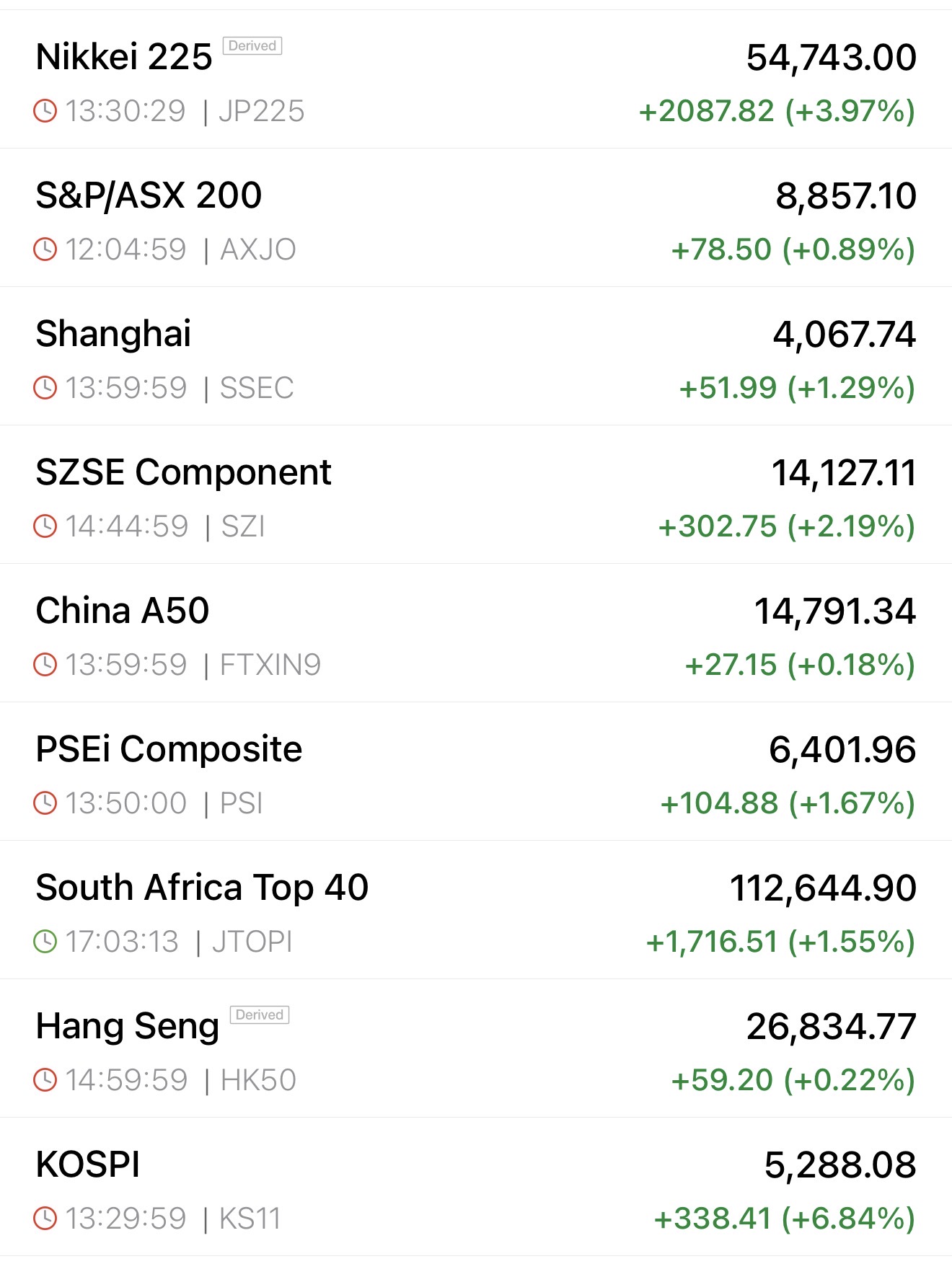The height and width of the screenshot is (1264, 952).
Task: Open the South Africa Top 40 index
Action: (202, 888)
